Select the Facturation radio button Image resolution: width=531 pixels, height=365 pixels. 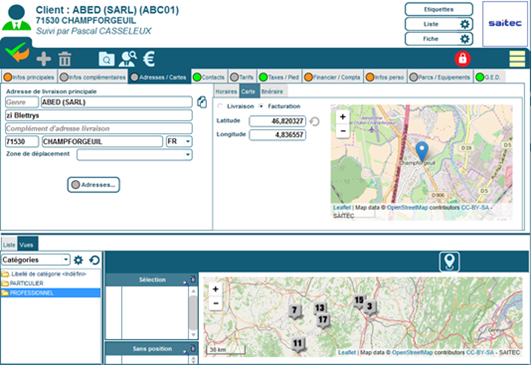coord(261,106)
